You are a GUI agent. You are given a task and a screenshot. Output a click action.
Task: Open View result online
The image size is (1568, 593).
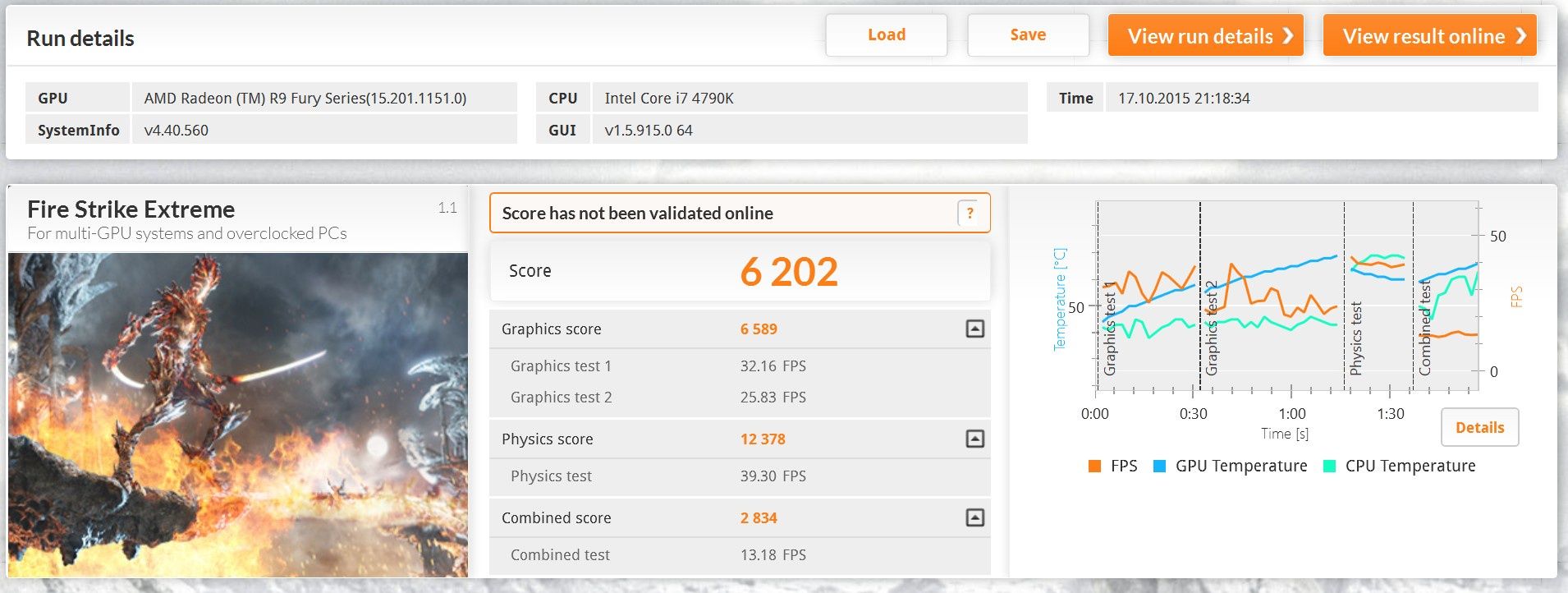[1429, 35]
